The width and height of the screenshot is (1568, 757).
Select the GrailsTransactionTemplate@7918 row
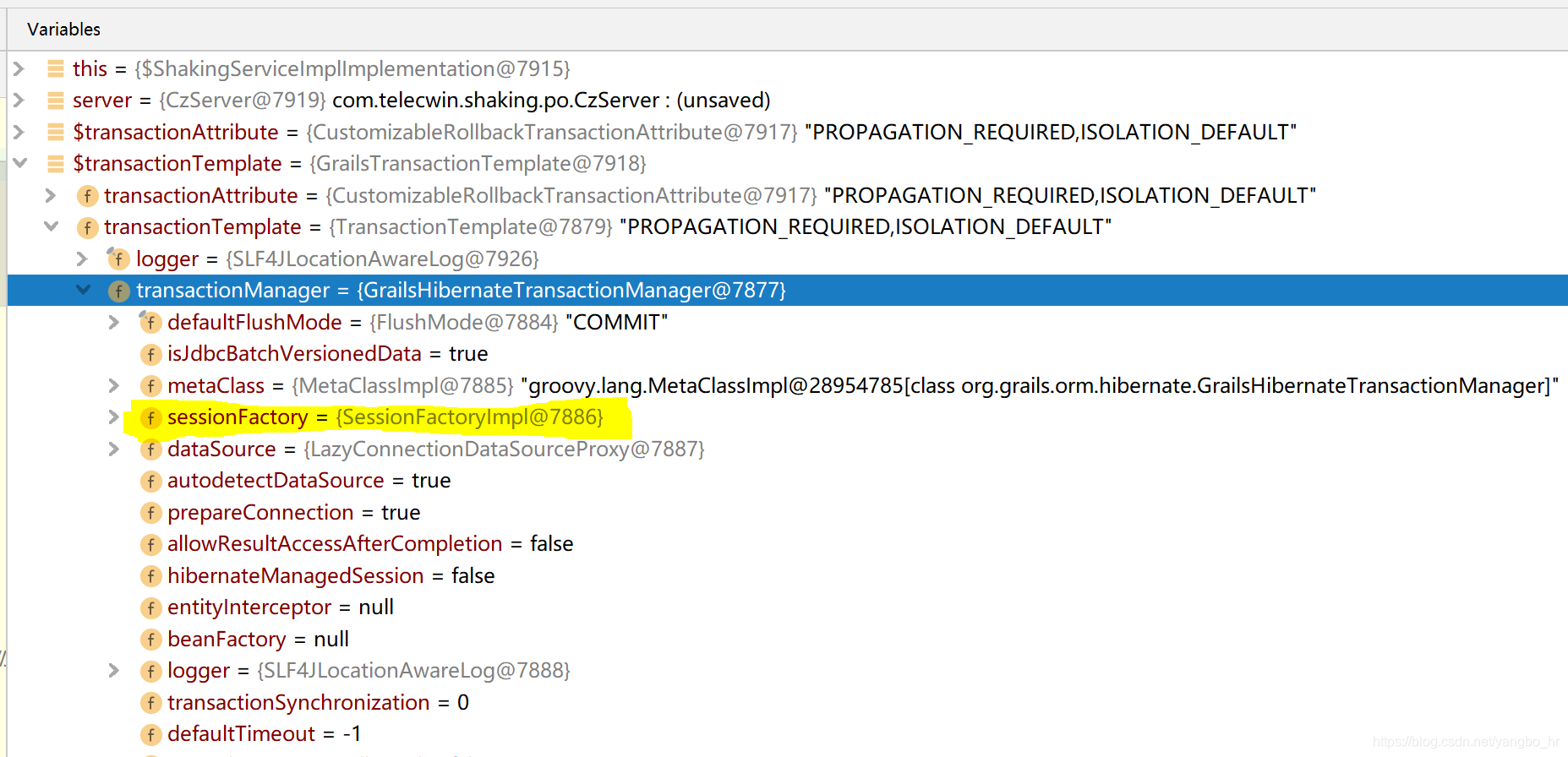pos(359,163)
